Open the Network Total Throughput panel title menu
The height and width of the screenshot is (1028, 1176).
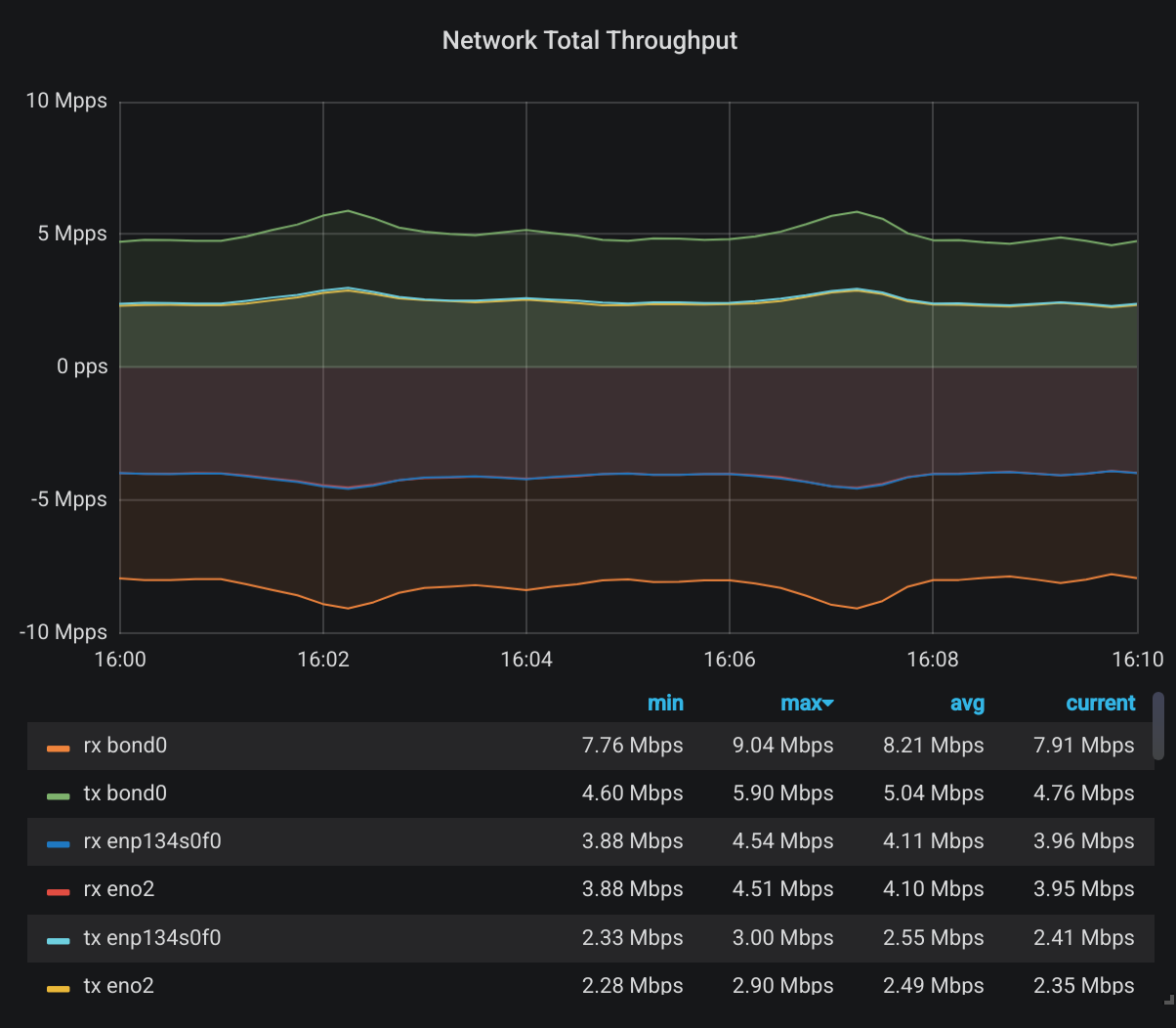pos(589,40)
